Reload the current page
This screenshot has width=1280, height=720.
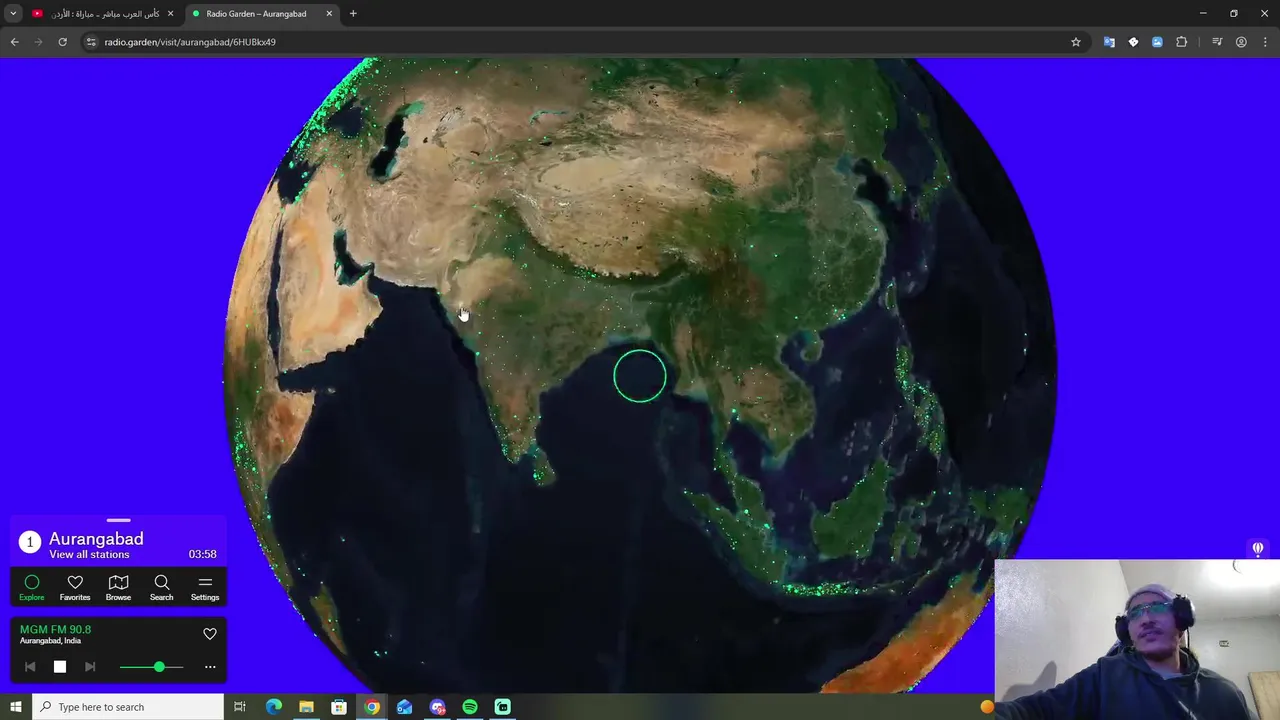tap(62, 42)
